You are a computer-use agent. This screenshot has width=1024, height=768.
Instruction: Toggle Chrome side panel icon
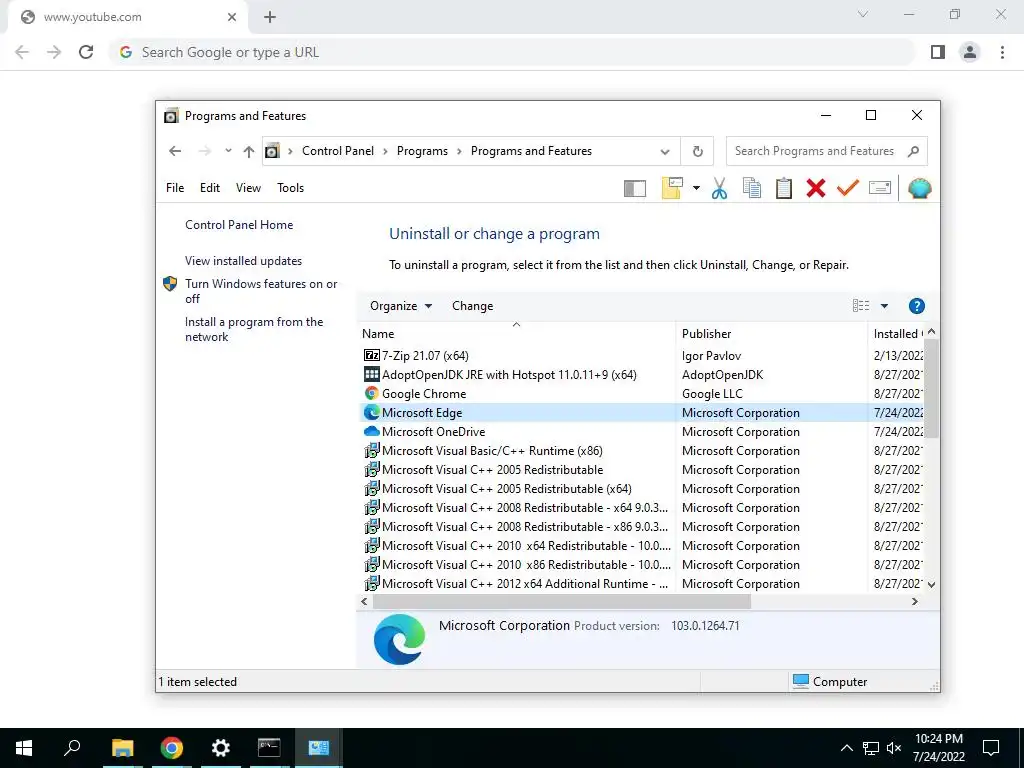pos(938,52)
